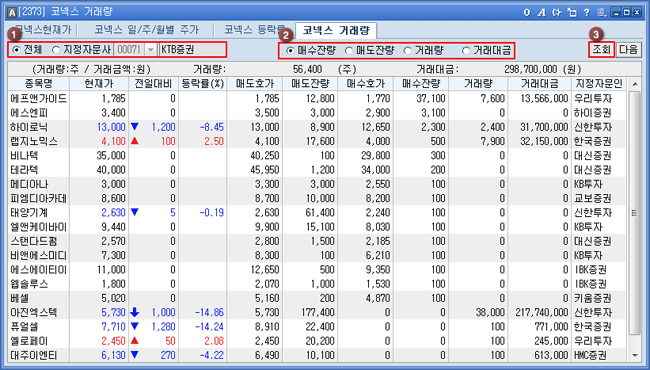The width and height of the screenshot is (650, 370).
Task: Select the 매수잔량 radio option
Action: pyautogui.click(x=290, y=51)
